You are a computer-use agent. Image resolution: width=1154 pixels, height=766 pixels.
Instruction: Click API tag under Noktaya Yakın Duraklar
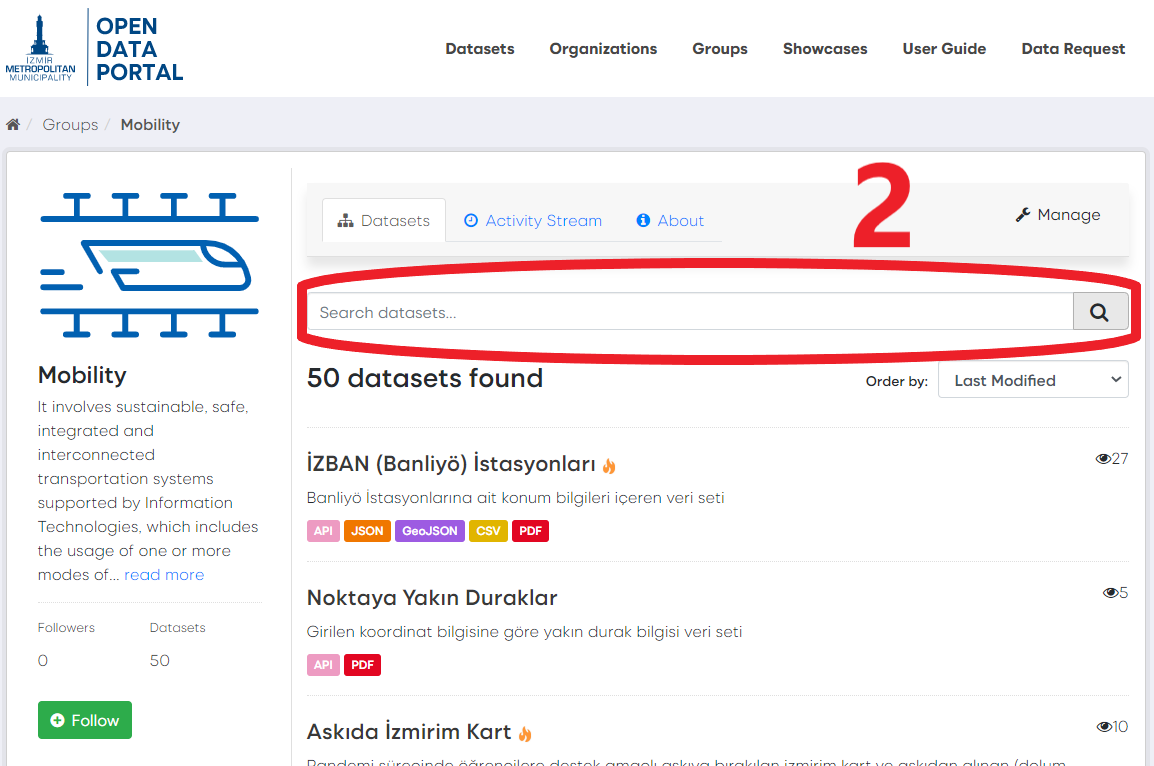point(323,665)
